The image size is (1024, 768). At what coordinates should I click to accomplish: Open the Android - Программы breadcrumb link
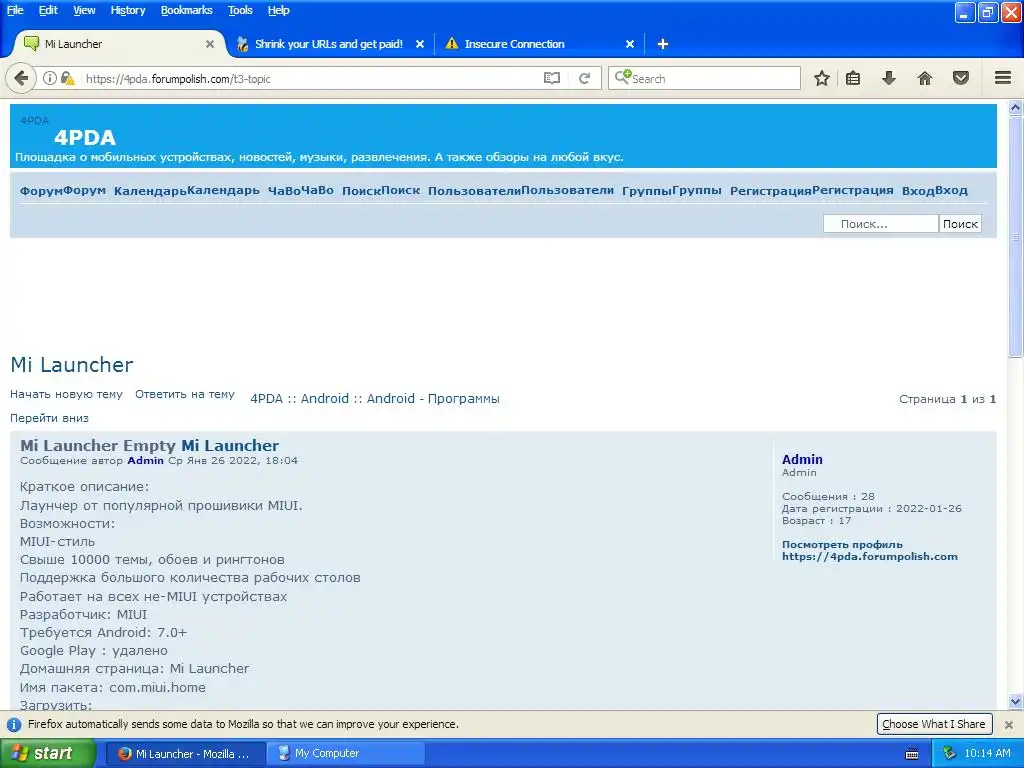[x=433, y=398]
